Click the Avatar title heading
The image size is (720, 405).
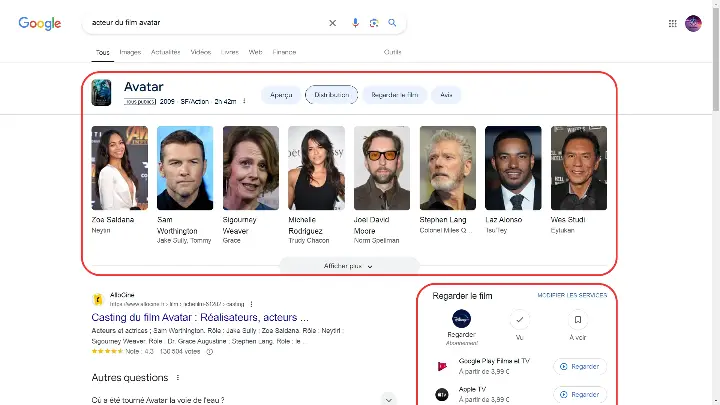tap(144, 87)
